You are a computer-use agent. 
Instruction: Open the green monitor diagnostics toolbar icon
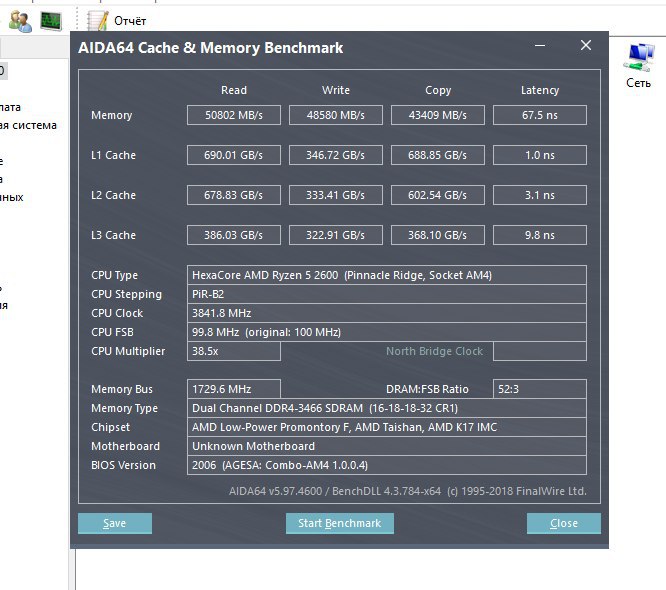click(51, 21)
